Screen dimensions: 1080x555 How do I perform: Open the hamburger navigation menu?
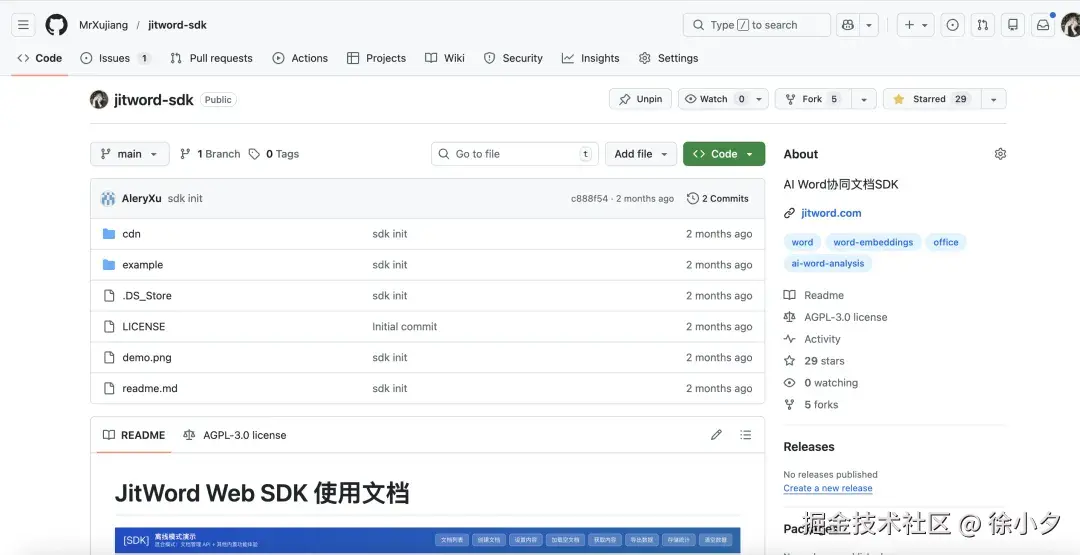coord(23,25)
